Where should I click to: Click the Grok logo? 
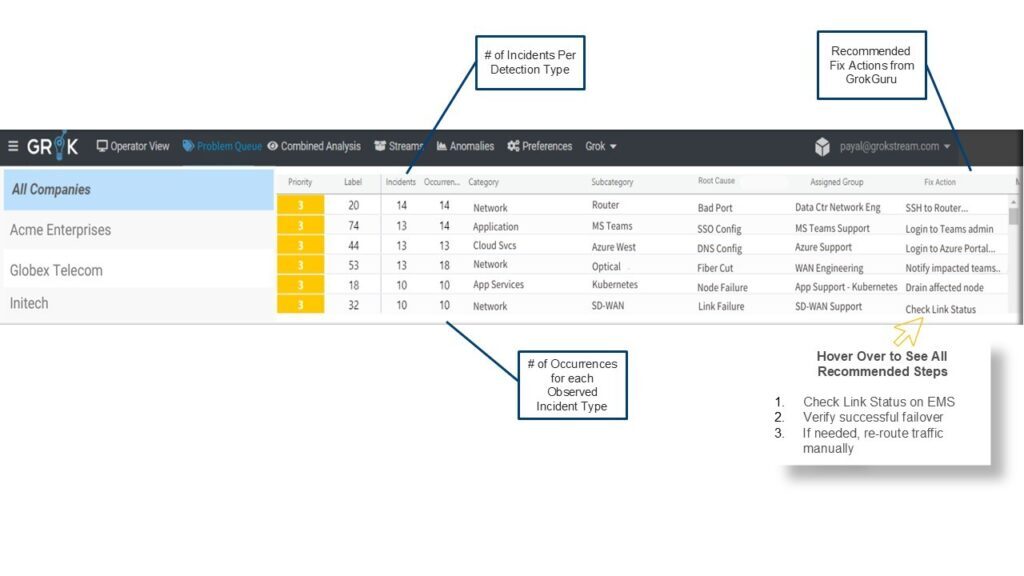tap(53, 146)
